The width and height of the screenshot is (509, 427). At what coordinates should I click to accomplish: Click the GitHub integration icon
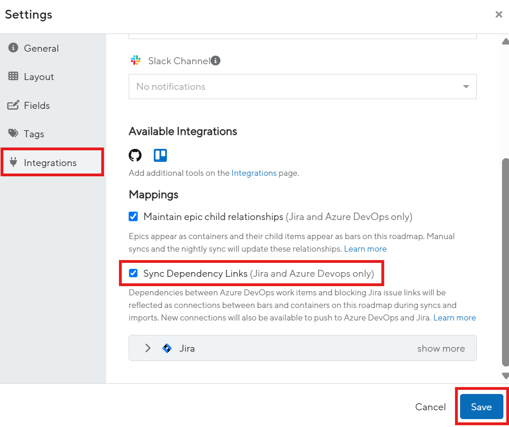135,155
